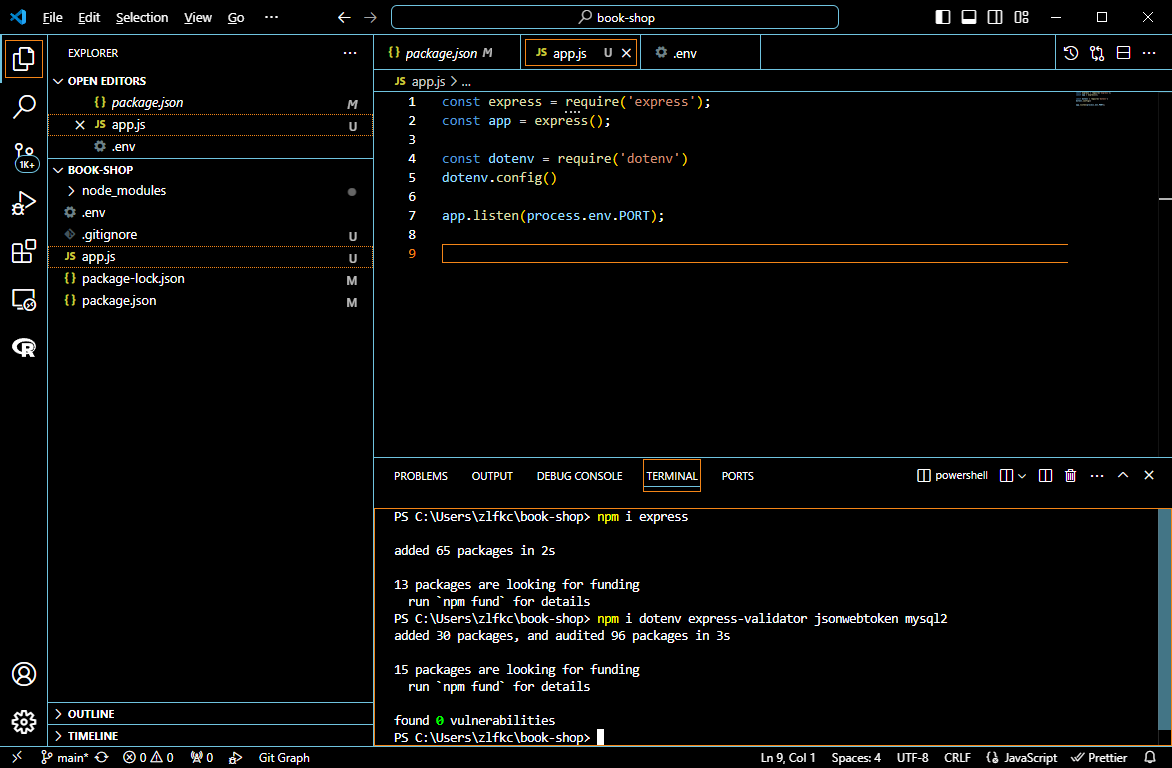Toggle the primary side bar
Screen dimensions: 1172x768
pyautogui.click(x=943, y=17)
